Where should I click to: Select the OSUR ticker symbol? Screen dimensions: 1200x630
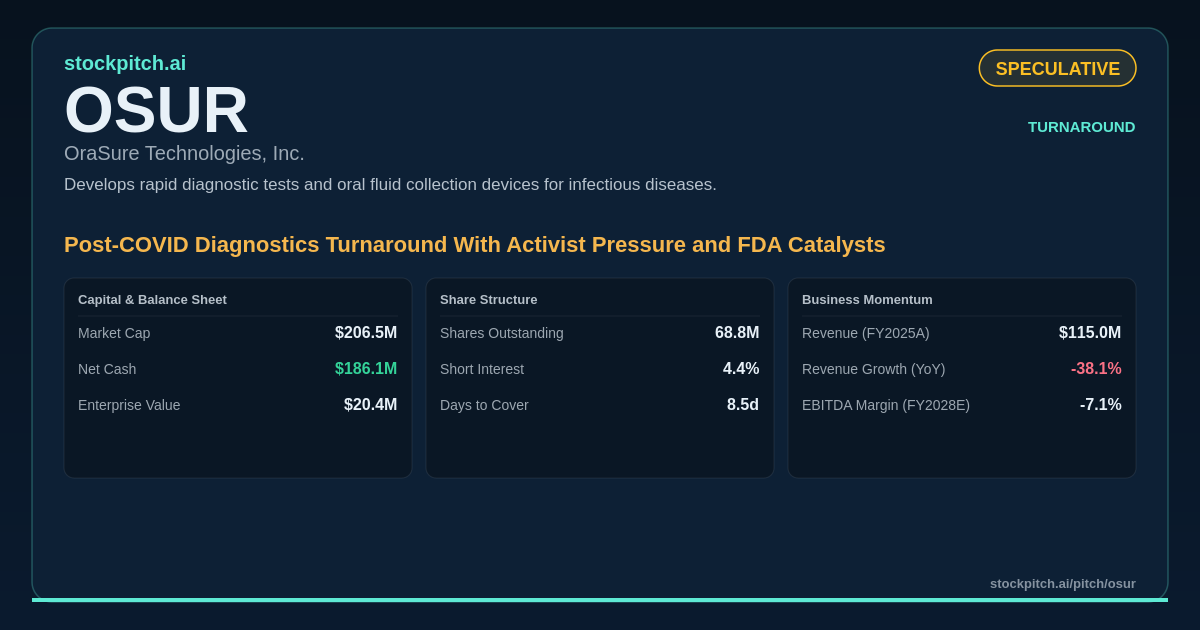(156, 110)
